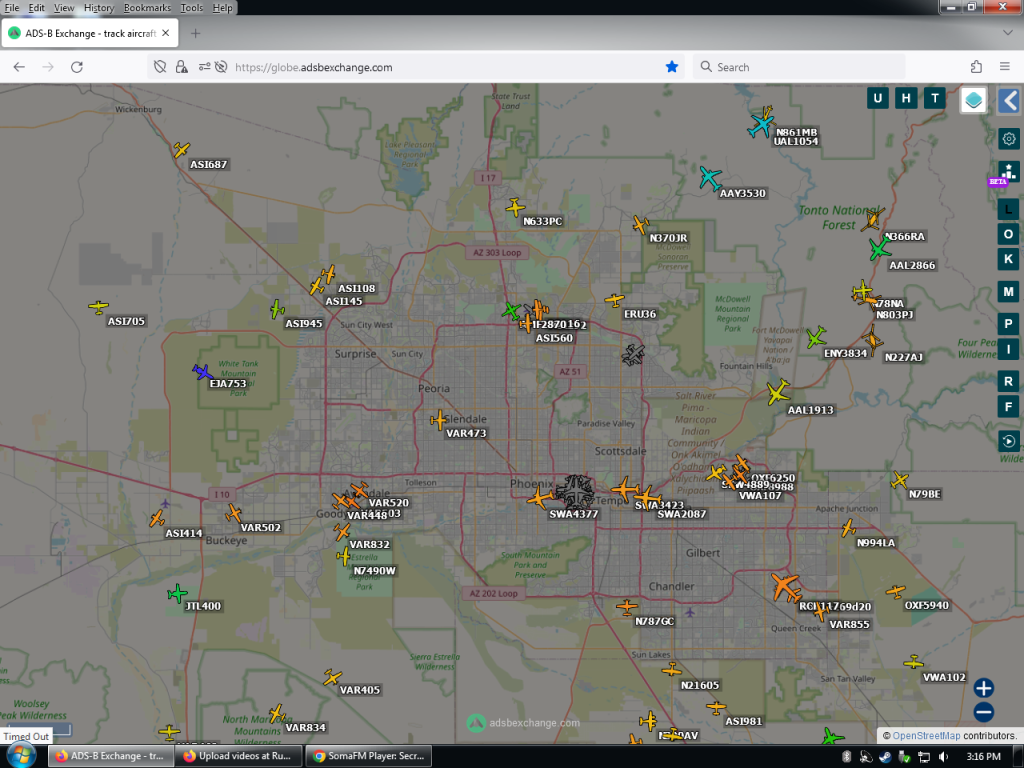Click the taskbar volume speaker icon
Screen dimensions: 1024x768
[x=943, y=757]
